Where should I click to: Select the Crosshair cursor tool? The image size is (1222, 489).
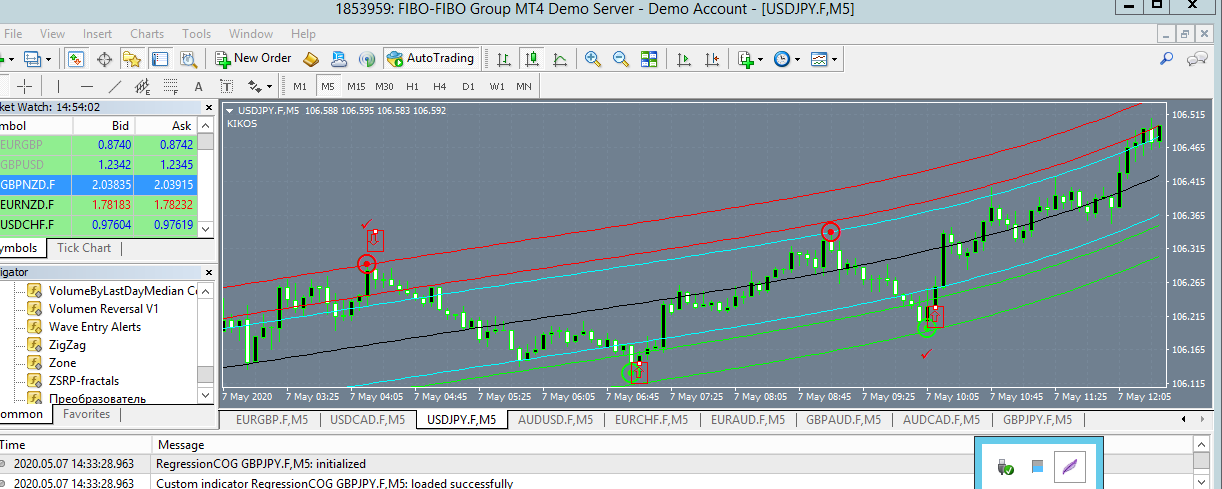25,86
